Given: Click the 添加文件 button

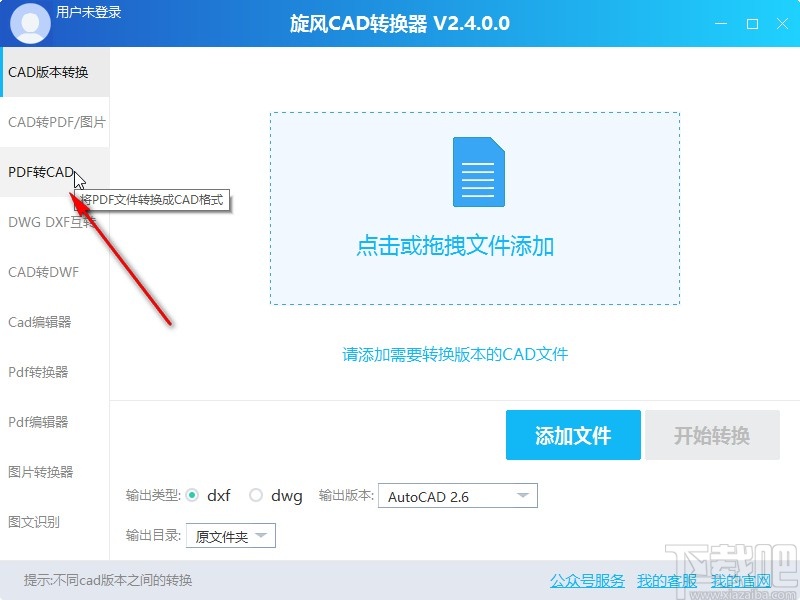Looking at the screenshot, I should click(573, 435).
